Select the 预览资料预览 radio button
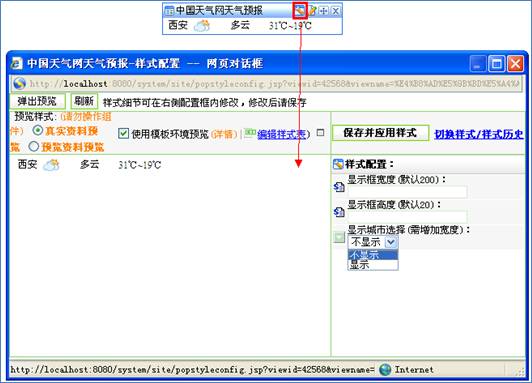Viewport: 532px width, 383px height. click(34, 147)
